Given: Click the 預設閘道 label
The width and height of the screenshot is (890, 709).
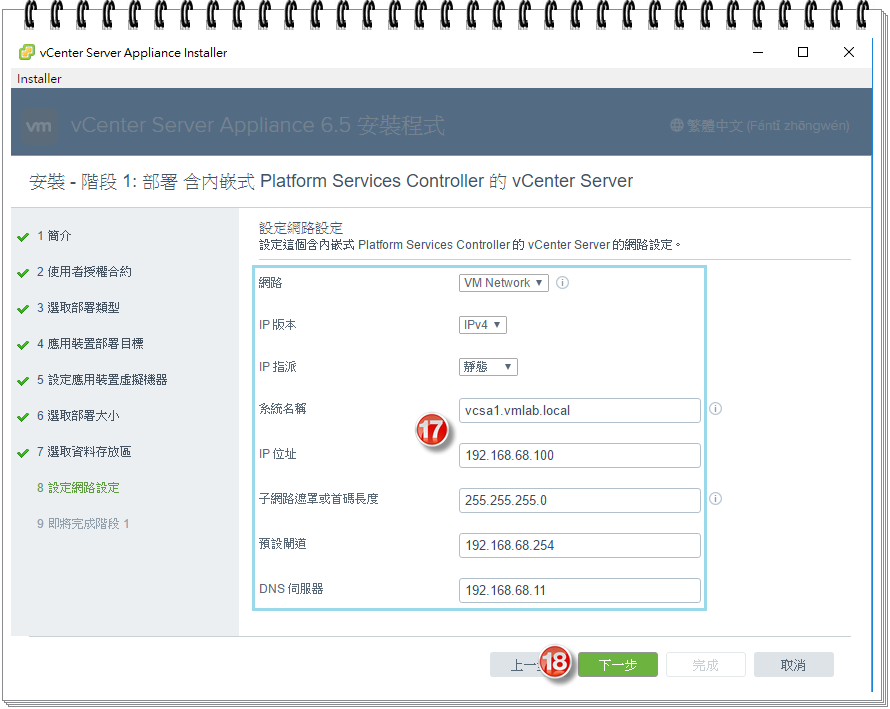Looking at the screenshot, I should [x=283, y=544].
